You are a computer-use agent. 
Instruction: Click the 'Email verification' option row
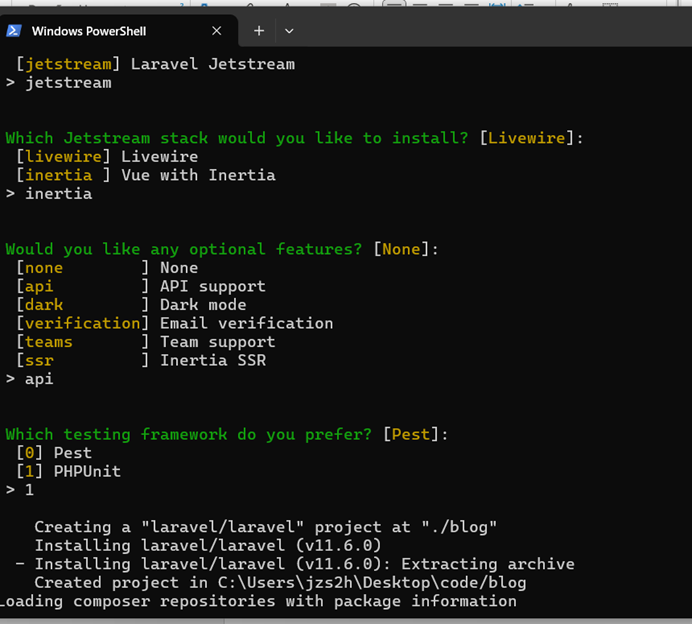tap(175, 323)
